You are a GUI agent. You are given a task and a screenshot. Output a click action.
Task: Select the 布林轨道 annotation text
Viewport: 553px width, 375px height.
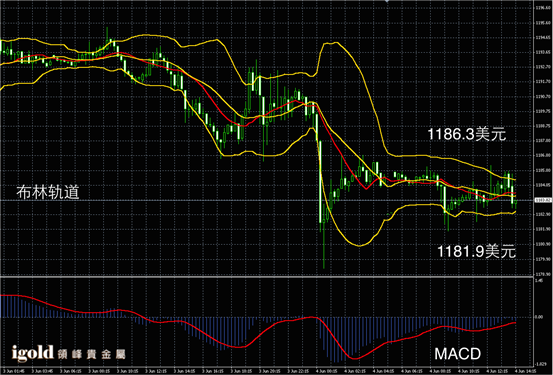coord(48,192)
